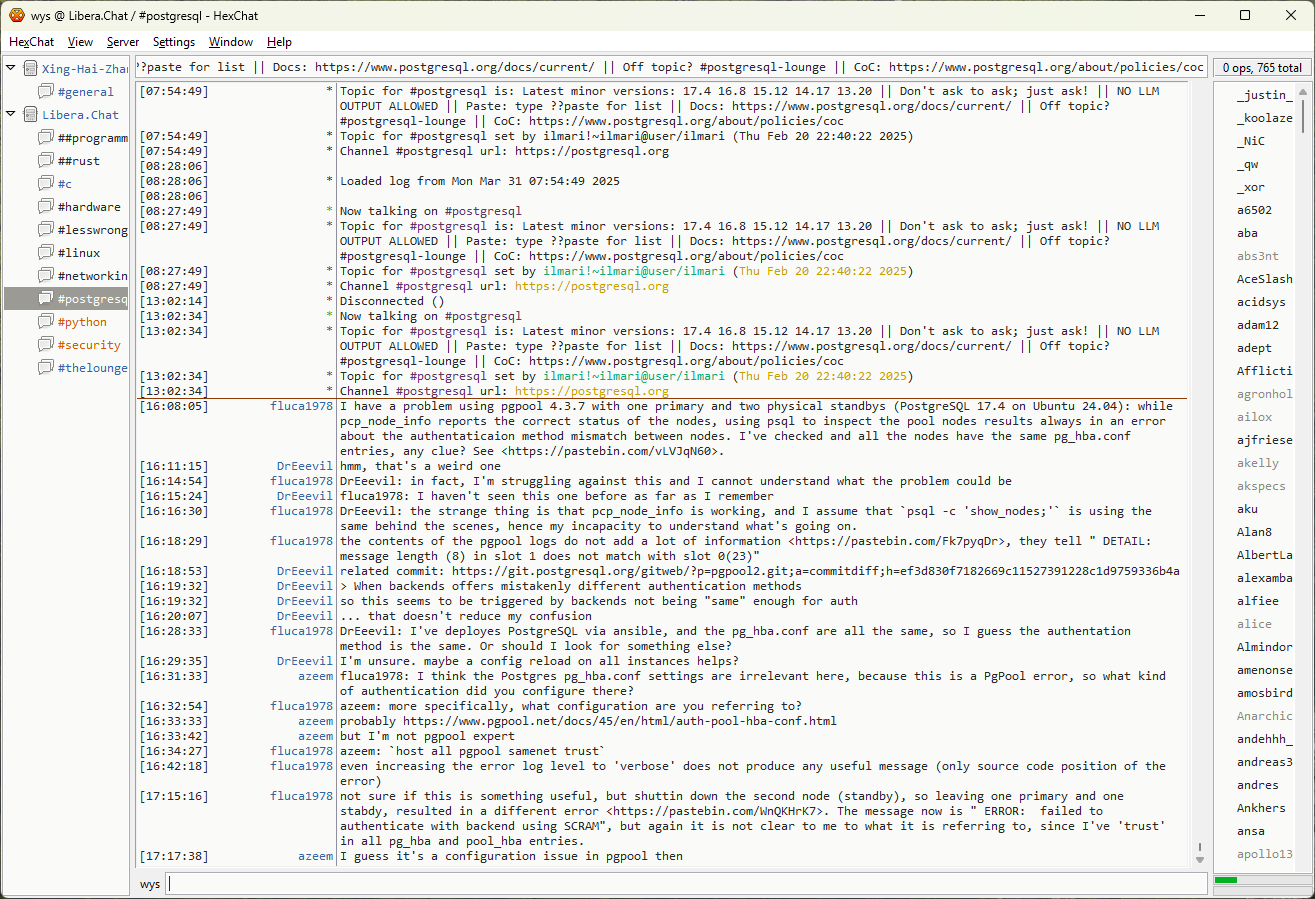Click the #general channel chat icon
The image size is (1315, 899).
[45, 92]
